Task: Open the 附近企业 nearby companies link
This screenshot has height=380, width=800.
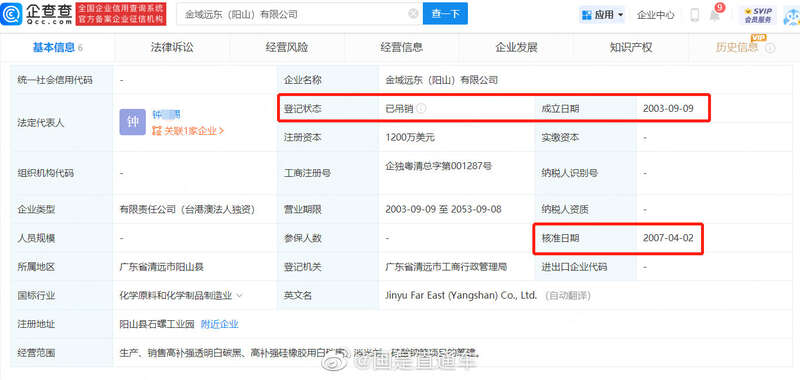Action: pyautogui.click(x=219, y=324)
